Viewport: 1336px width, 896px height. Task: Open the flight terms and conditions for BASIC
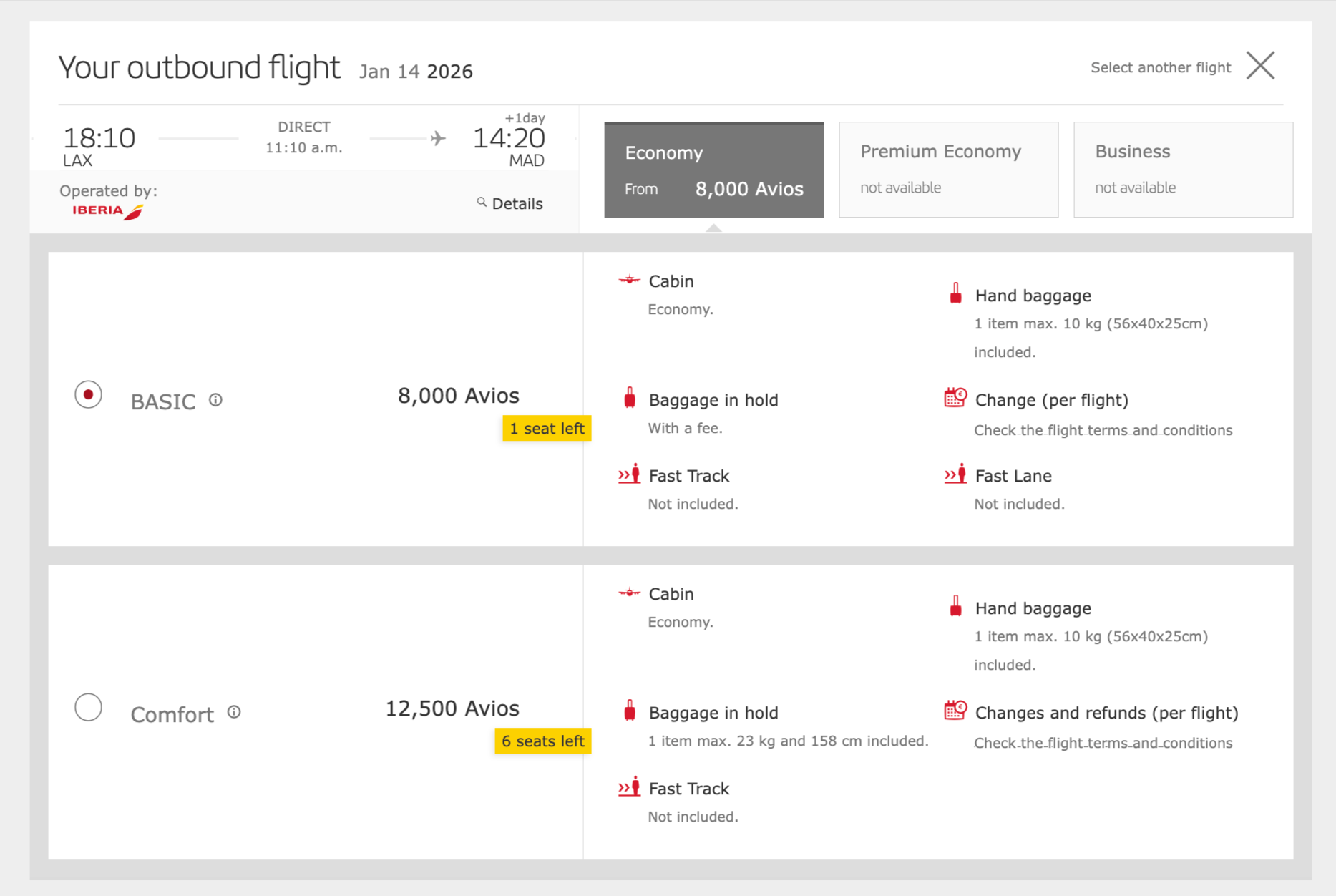coord(1103,430)
